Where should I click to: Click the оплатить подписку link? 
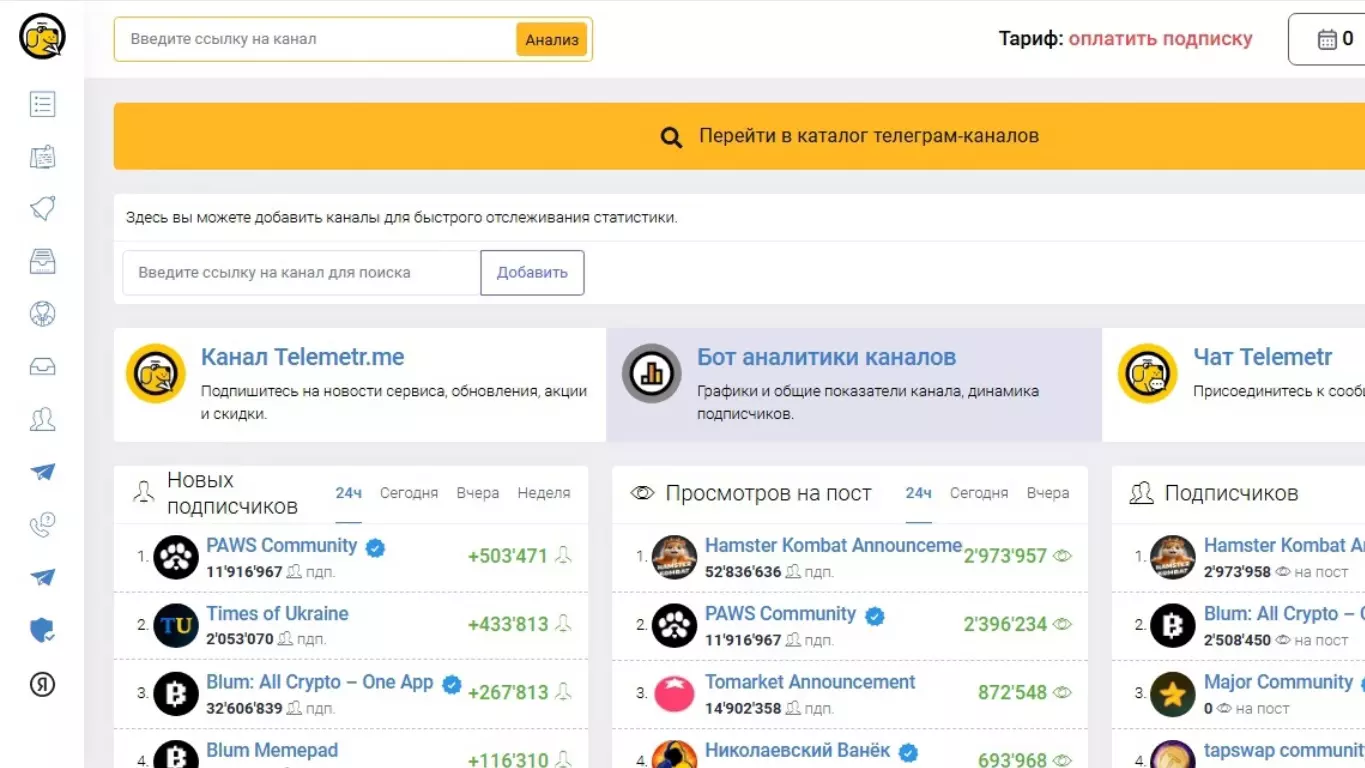tap(1160, 39)
